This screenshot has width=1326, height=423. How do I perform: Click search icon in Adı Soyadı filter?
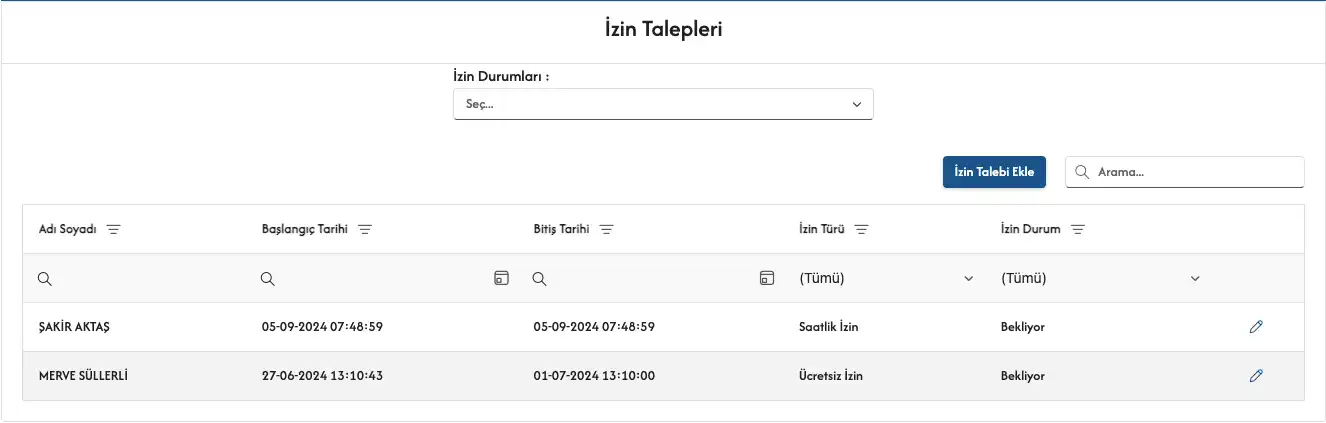(44, 279)
